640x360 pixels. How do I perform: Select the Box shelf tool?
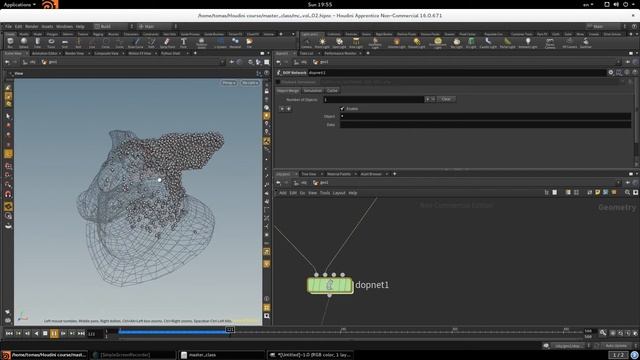[x=10, y=42]
